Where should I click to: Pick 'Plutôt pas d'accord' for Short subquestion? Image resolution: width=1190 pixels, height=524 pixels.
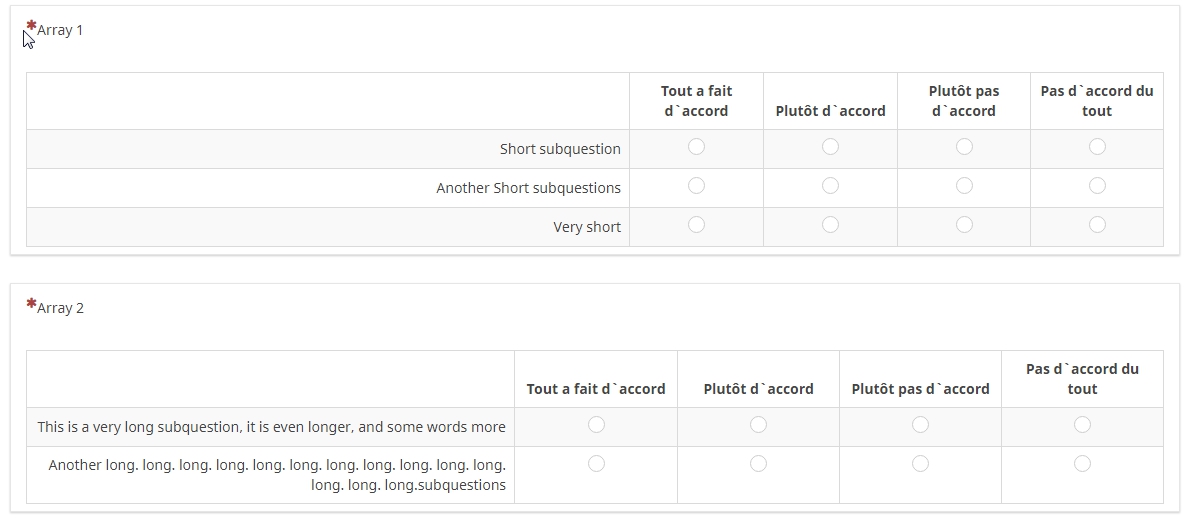pos(964,147)
